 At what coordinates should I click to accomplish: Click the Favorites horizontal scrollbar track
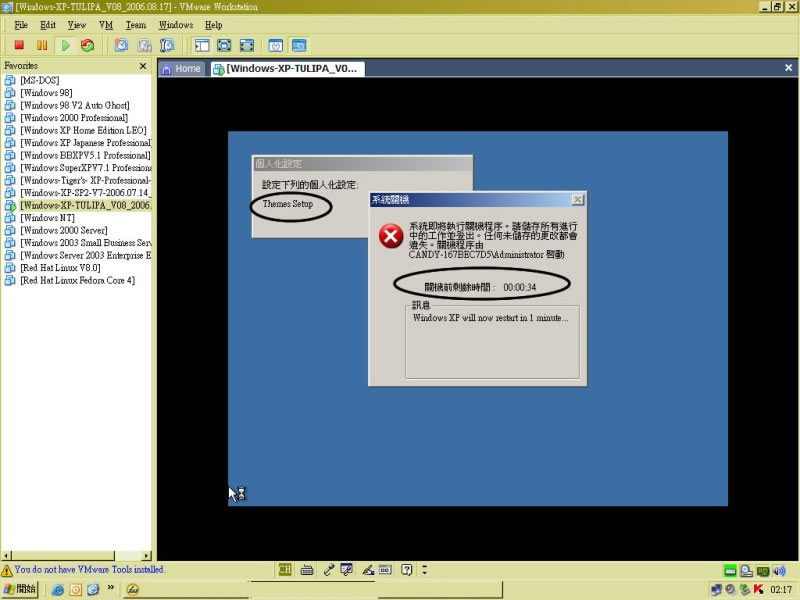[x=129, y=556]
